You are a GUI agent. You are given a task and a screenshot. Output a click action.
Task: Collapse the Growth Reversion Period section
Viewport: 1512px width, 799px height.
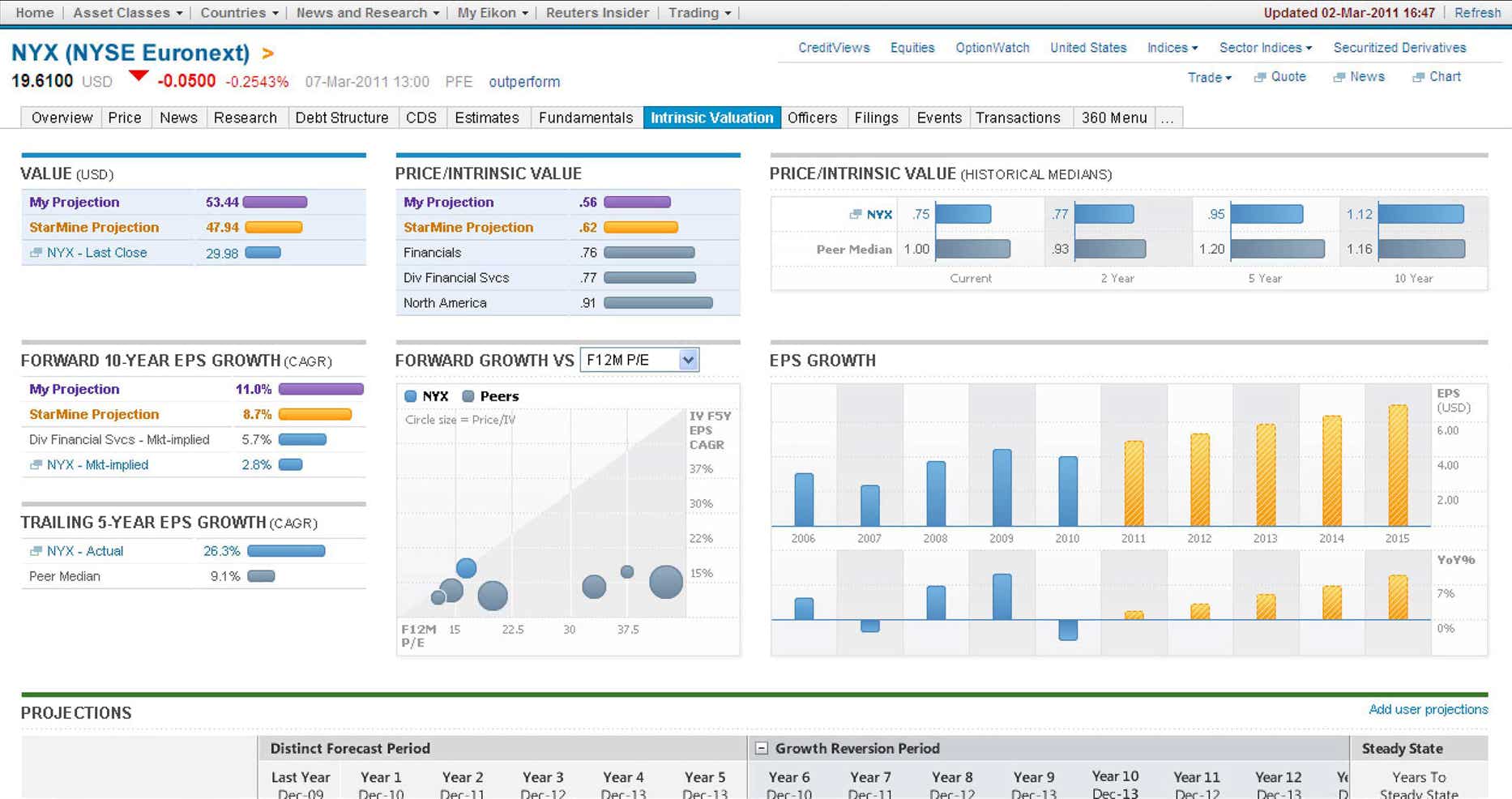click(762, 748)
